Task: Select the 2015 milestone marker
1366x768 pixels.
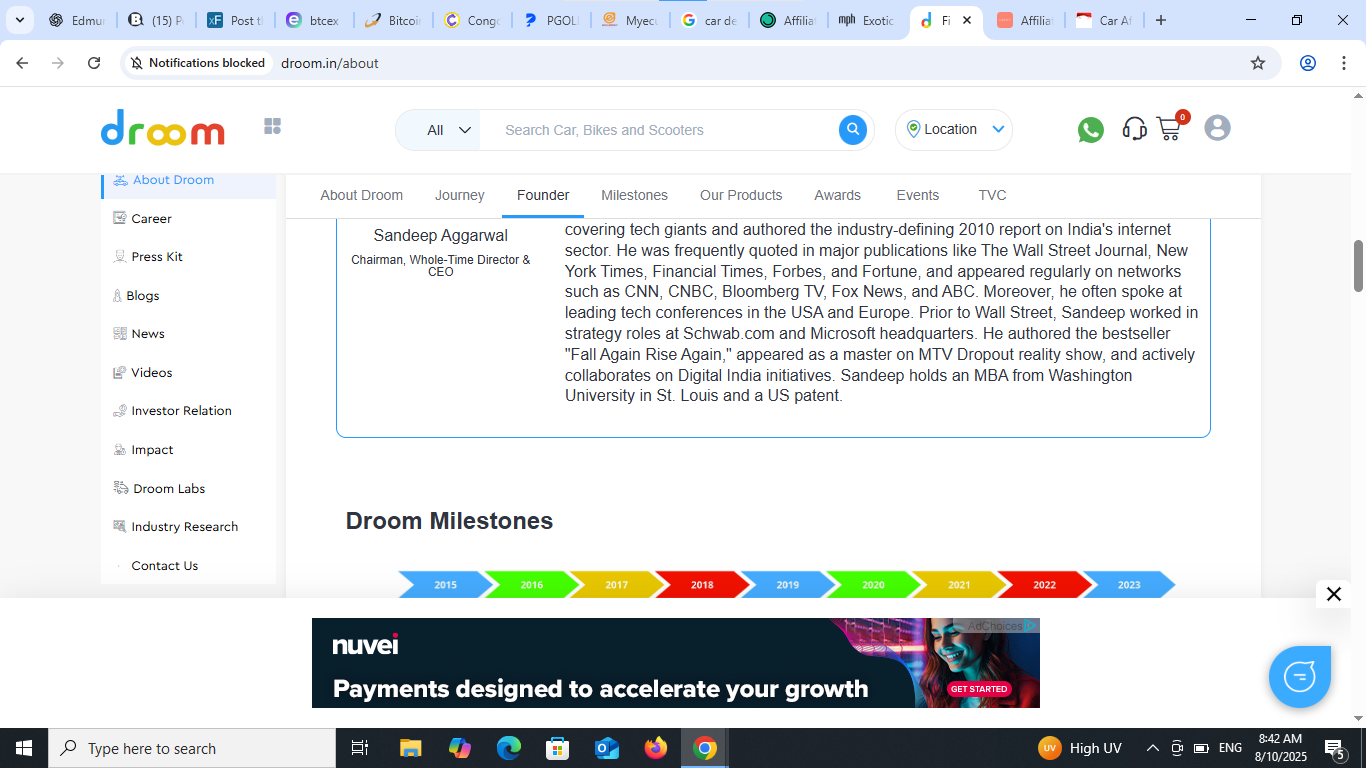Action: (x=445, y=585)
